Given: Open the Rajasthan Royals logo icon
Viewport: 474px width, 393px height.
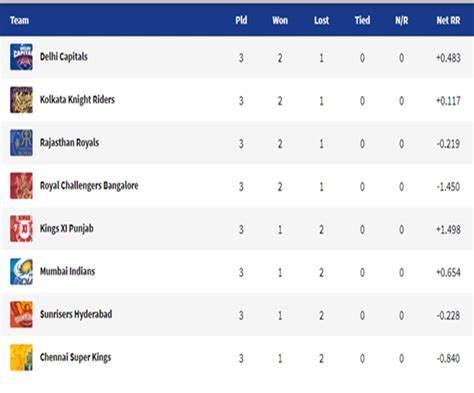Looking at the screenshot, I should pyautogui.click(x=21, y=143).
